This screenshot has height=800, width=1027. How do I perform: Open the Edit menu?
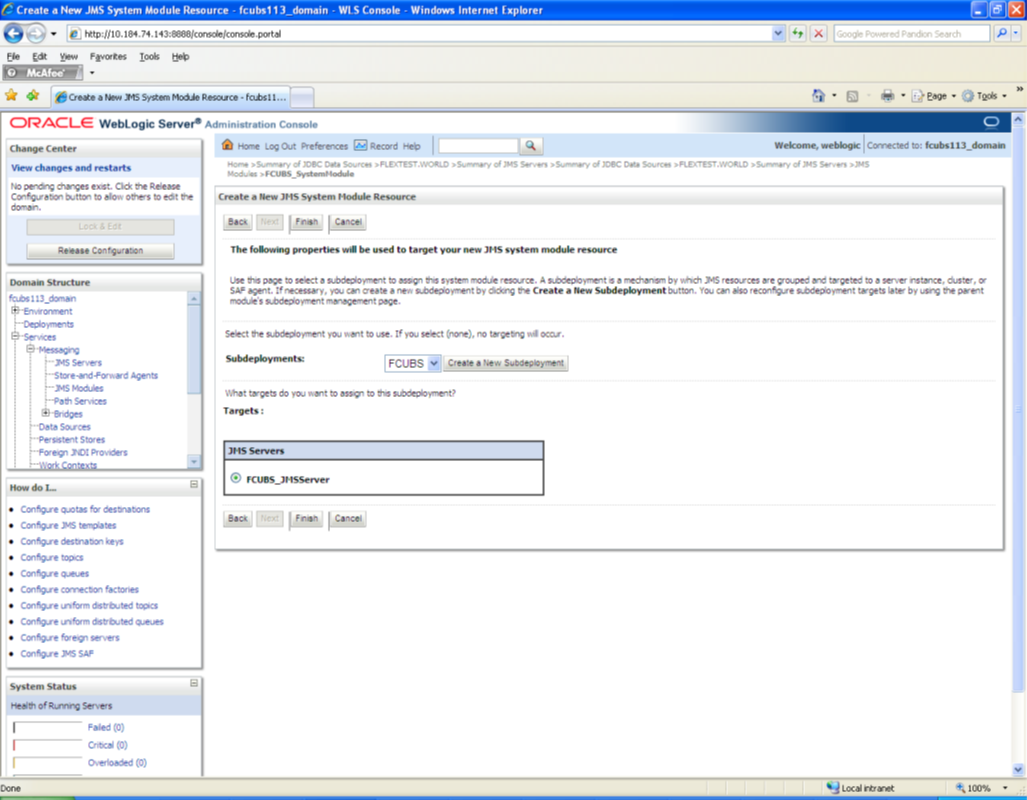point(39,56)
